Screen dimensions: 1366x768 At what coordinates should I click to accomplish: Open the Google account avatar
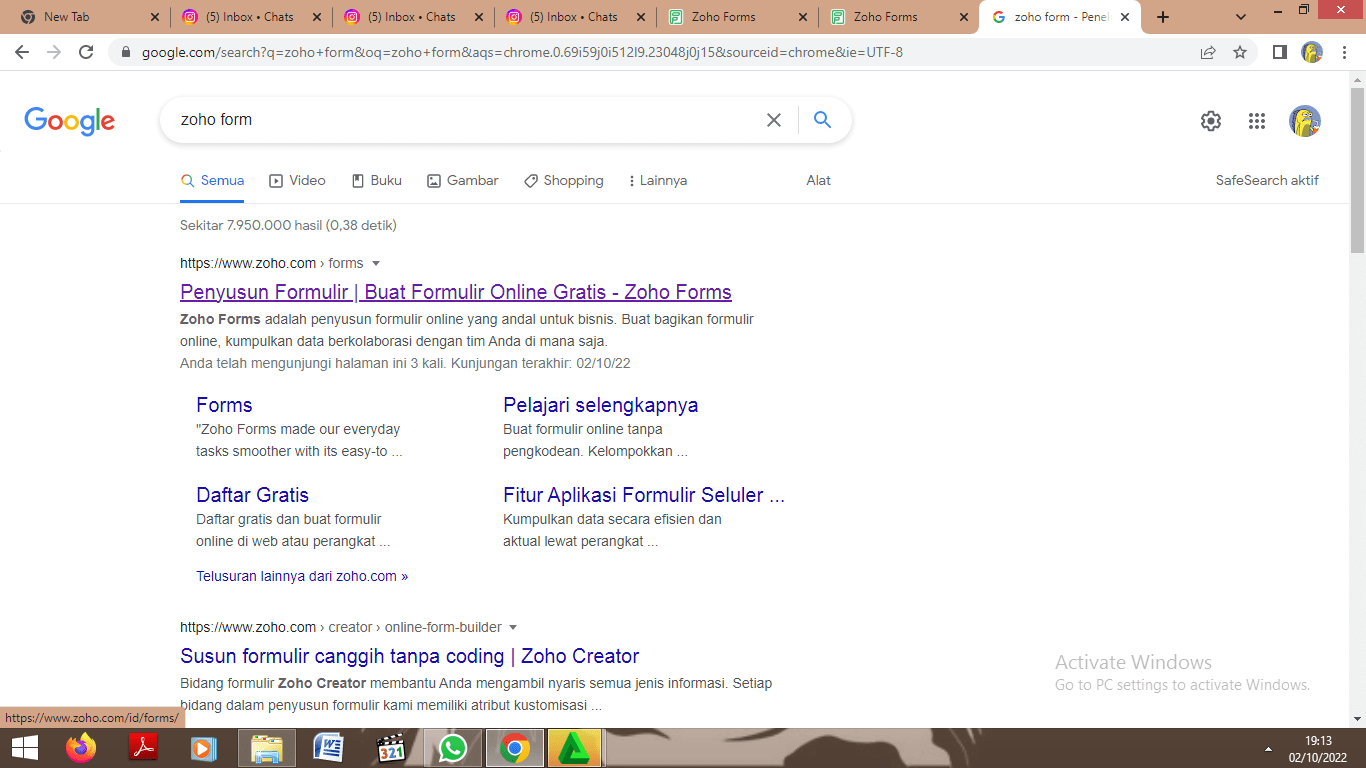pyautogui.click(x=1305, y=121)
